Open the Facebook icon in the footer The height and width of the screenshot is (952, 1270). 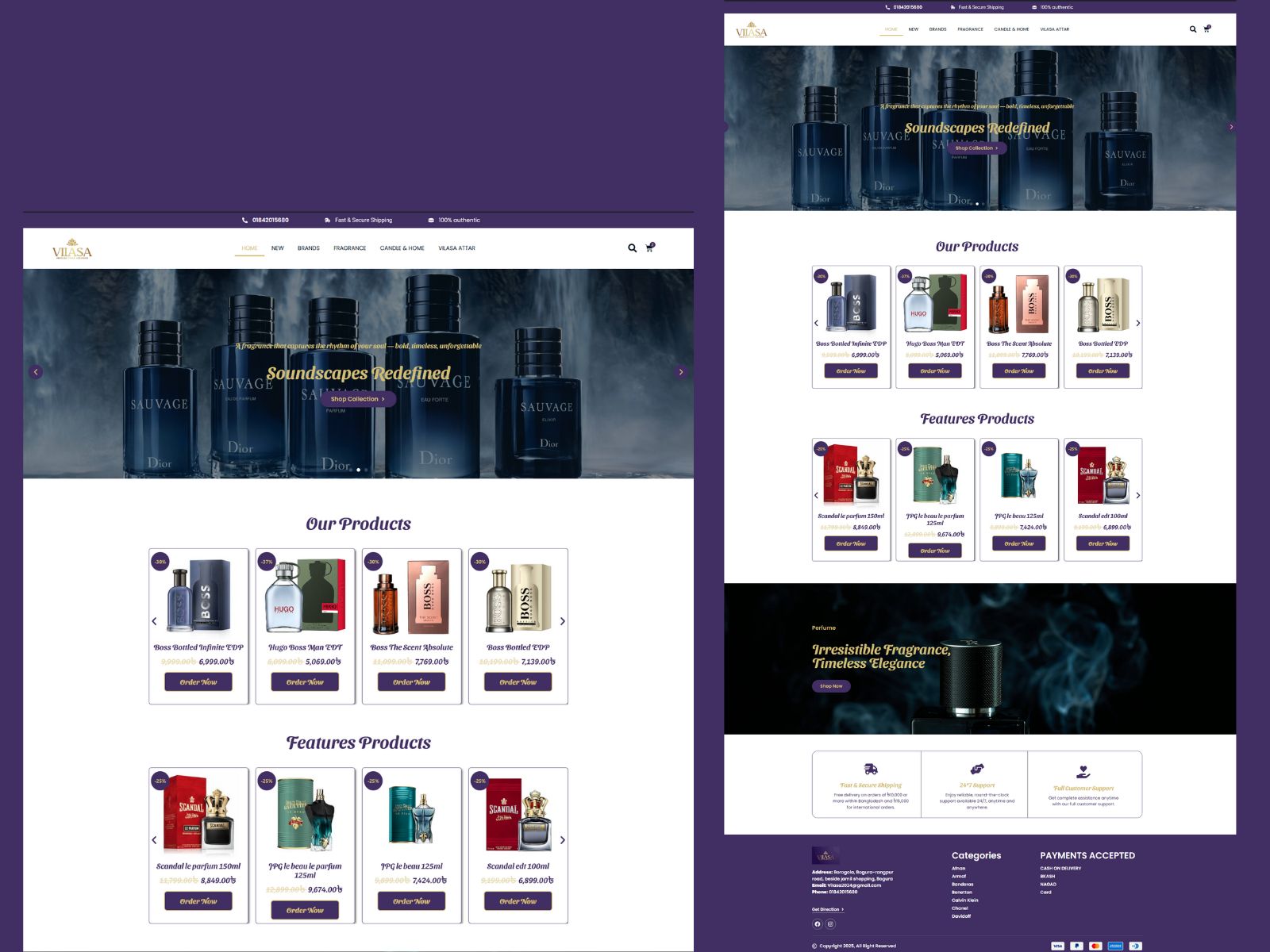coord(816,923)
